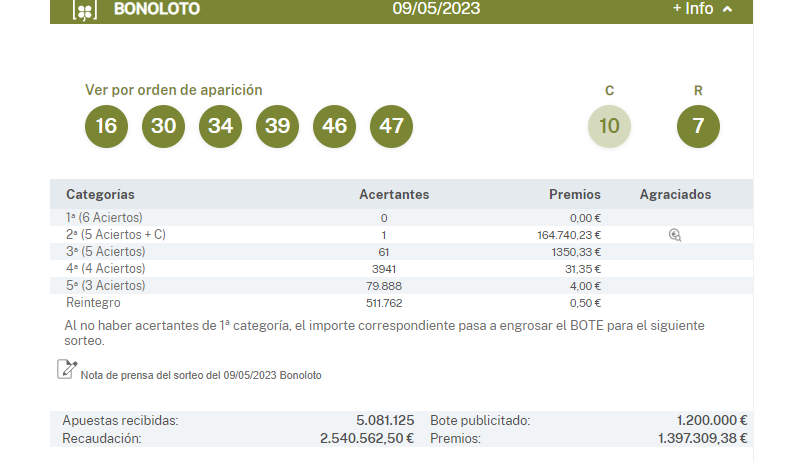Viewport: 800px width, 462px height.
Task: Select 'Ver por orden de aparición' link
Action: 173,90
